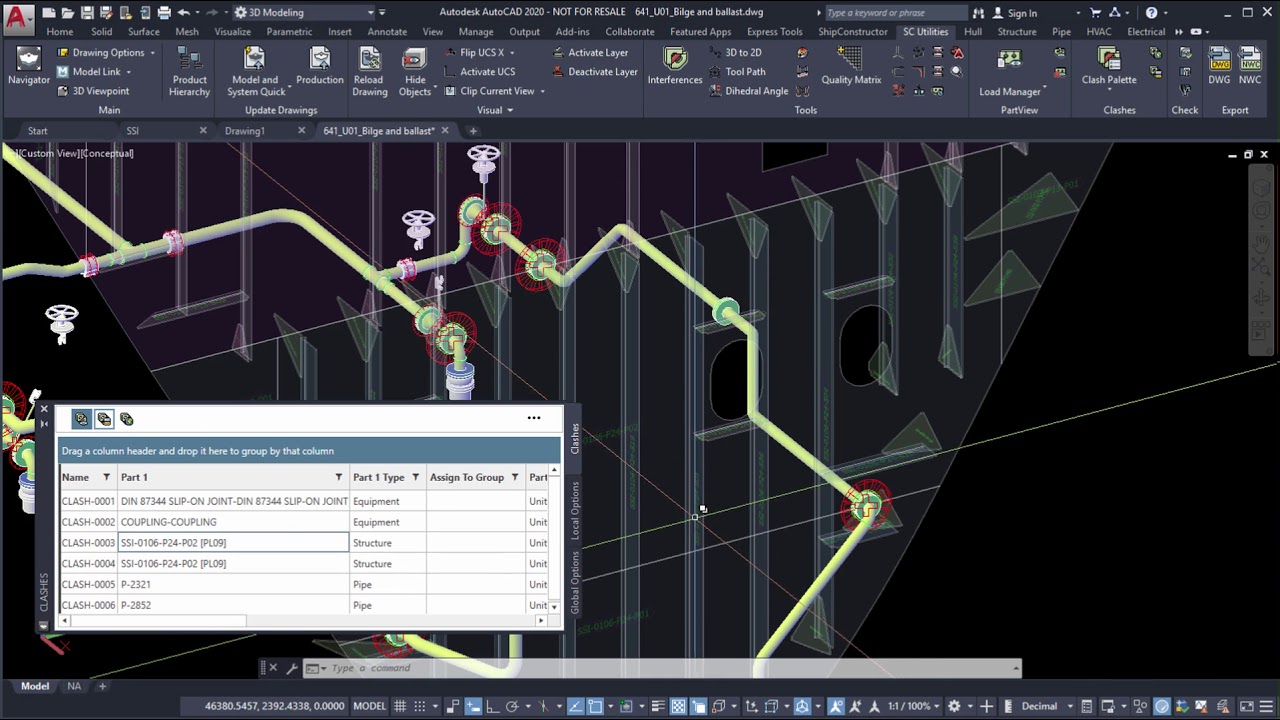1280x720 pixels.
Task: Select the 3D Viewpoint tool
Action: (93, 91)
